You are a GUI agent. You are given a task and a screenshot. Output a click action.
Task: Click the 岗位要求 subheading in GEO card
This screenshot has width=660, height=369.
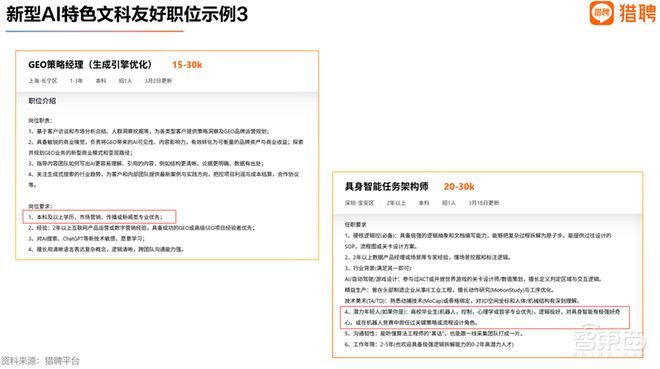[x=40, y=206]
